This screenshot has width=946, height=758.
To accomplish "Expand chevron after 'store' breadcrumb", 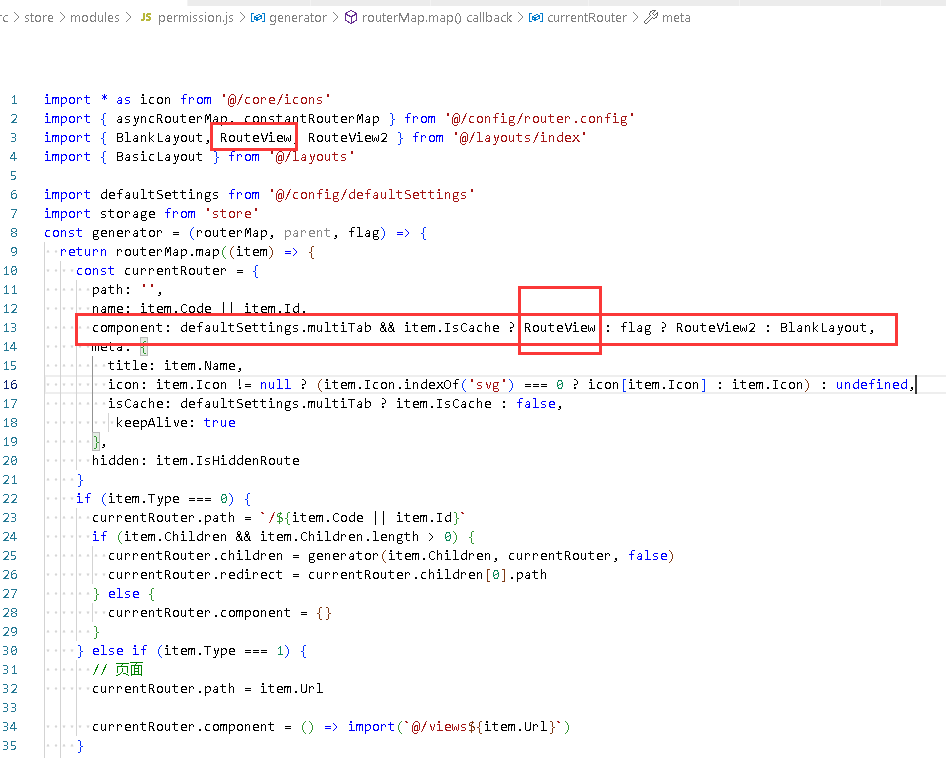I will pos(62,18).
